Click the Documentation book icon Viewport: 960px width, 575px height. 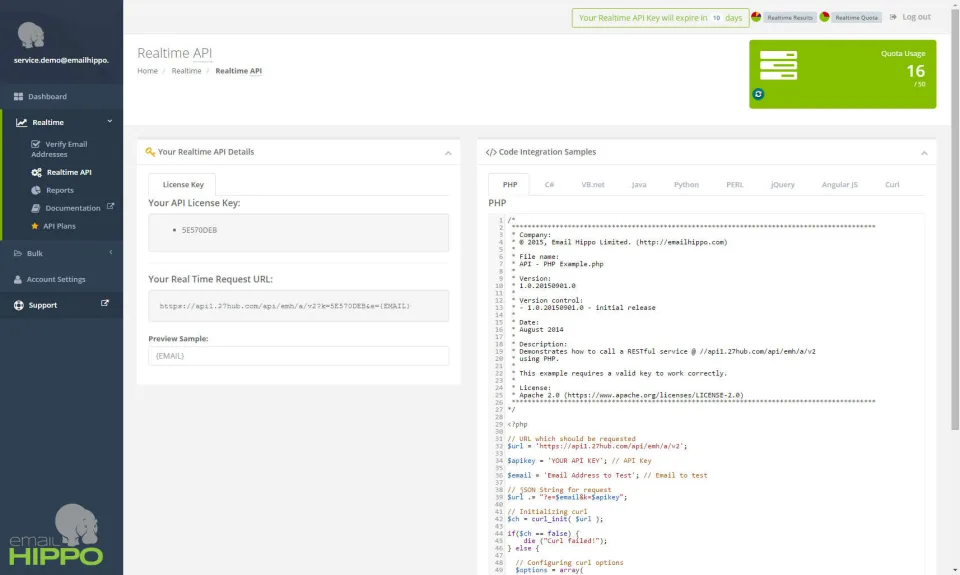[x=36, y=208]
